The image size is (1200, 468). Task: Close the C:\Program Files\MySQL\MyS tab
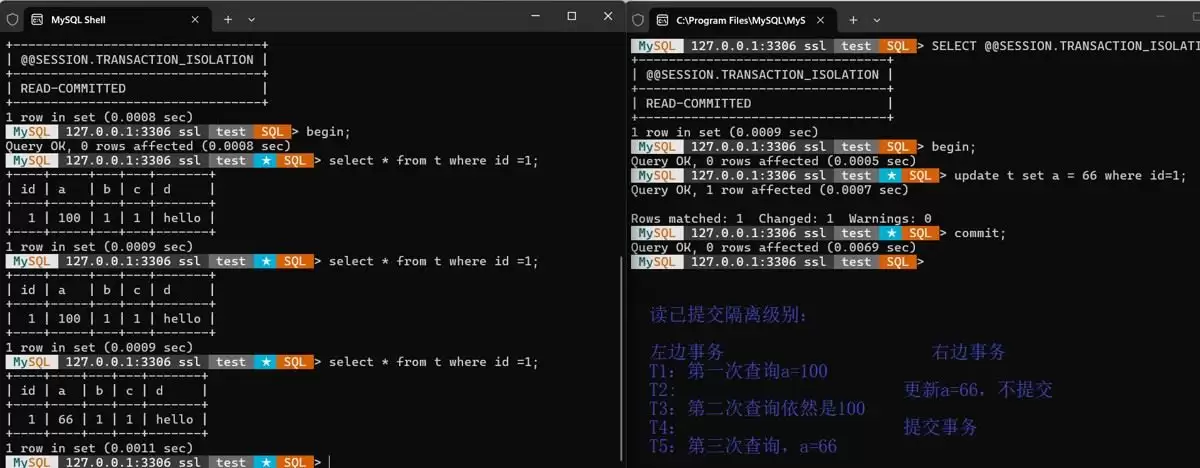point(821,19)
